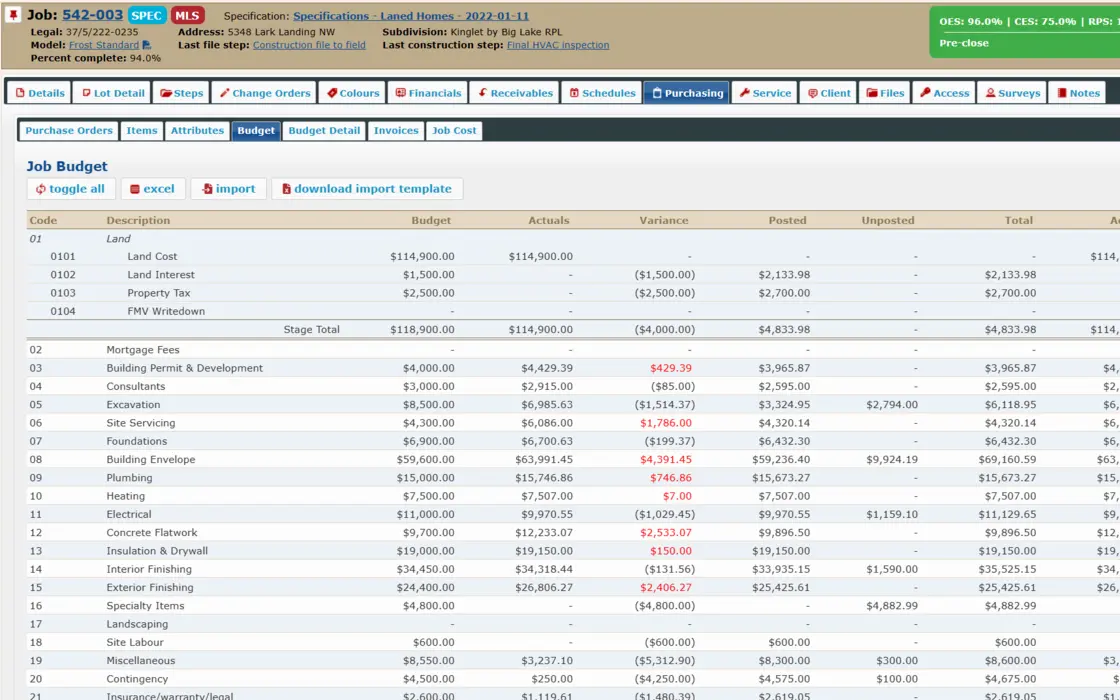Click the 14 Interior Finishing row label

pyautogui.click(x=149, y=569)
